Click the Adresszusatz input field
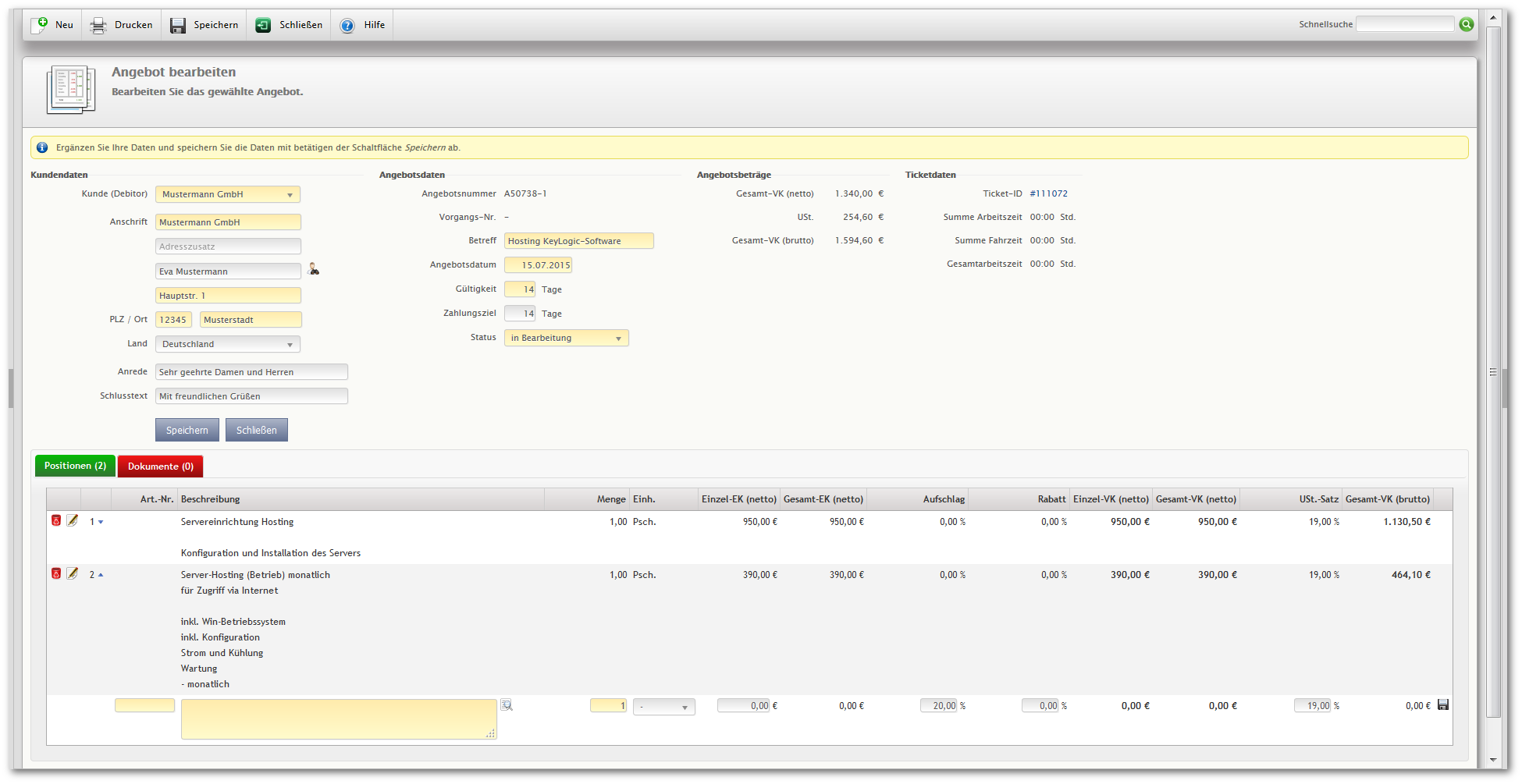 228,247
